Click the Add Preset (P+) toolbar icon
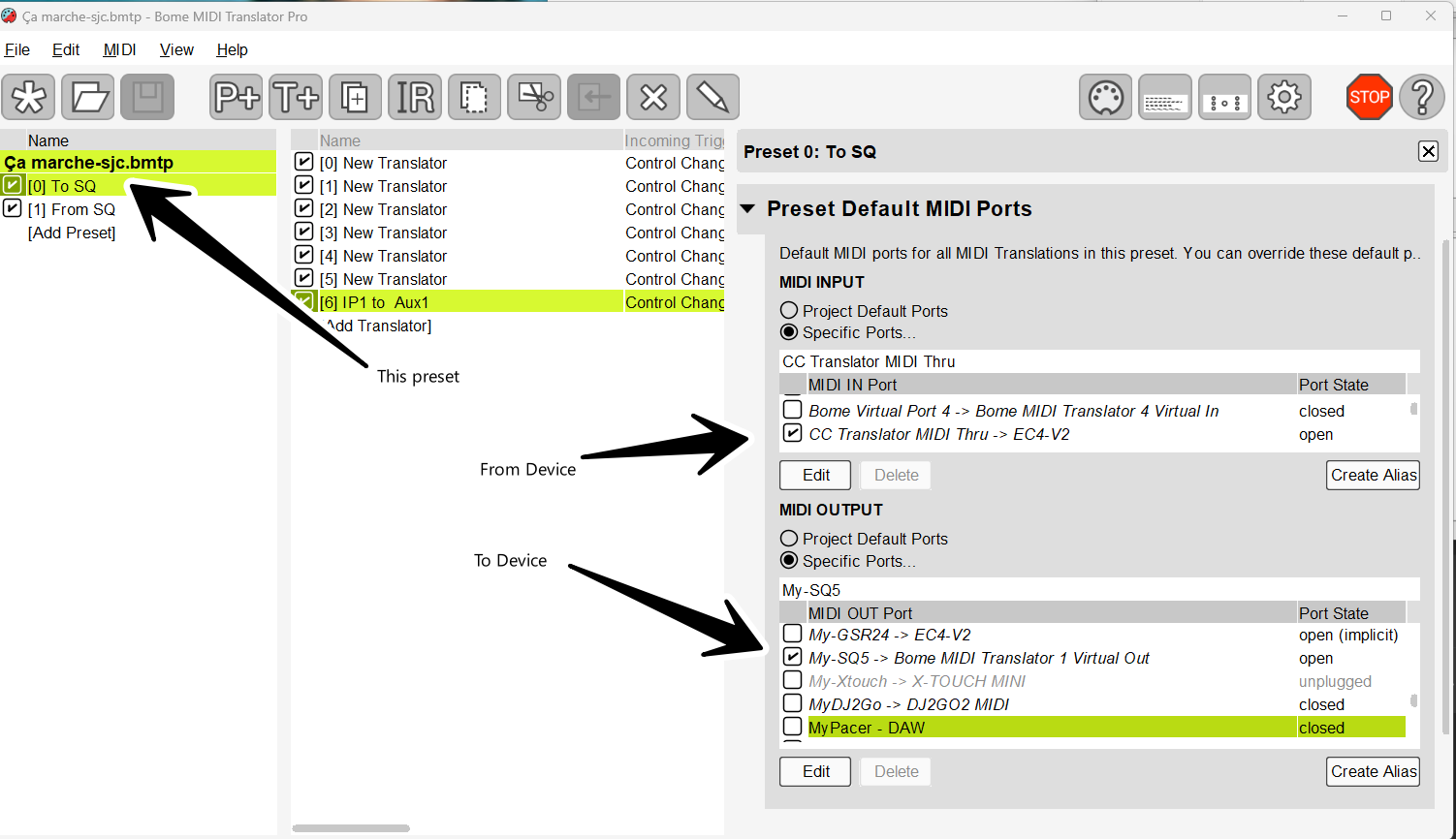Screen dimensions: 1456x839 click(x=237, y=97)
